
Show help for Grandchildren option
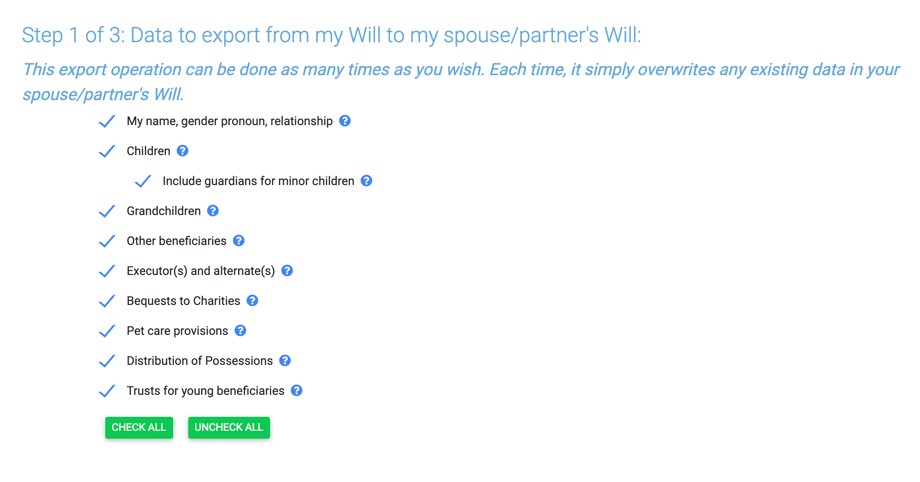[x=213, y=211]
